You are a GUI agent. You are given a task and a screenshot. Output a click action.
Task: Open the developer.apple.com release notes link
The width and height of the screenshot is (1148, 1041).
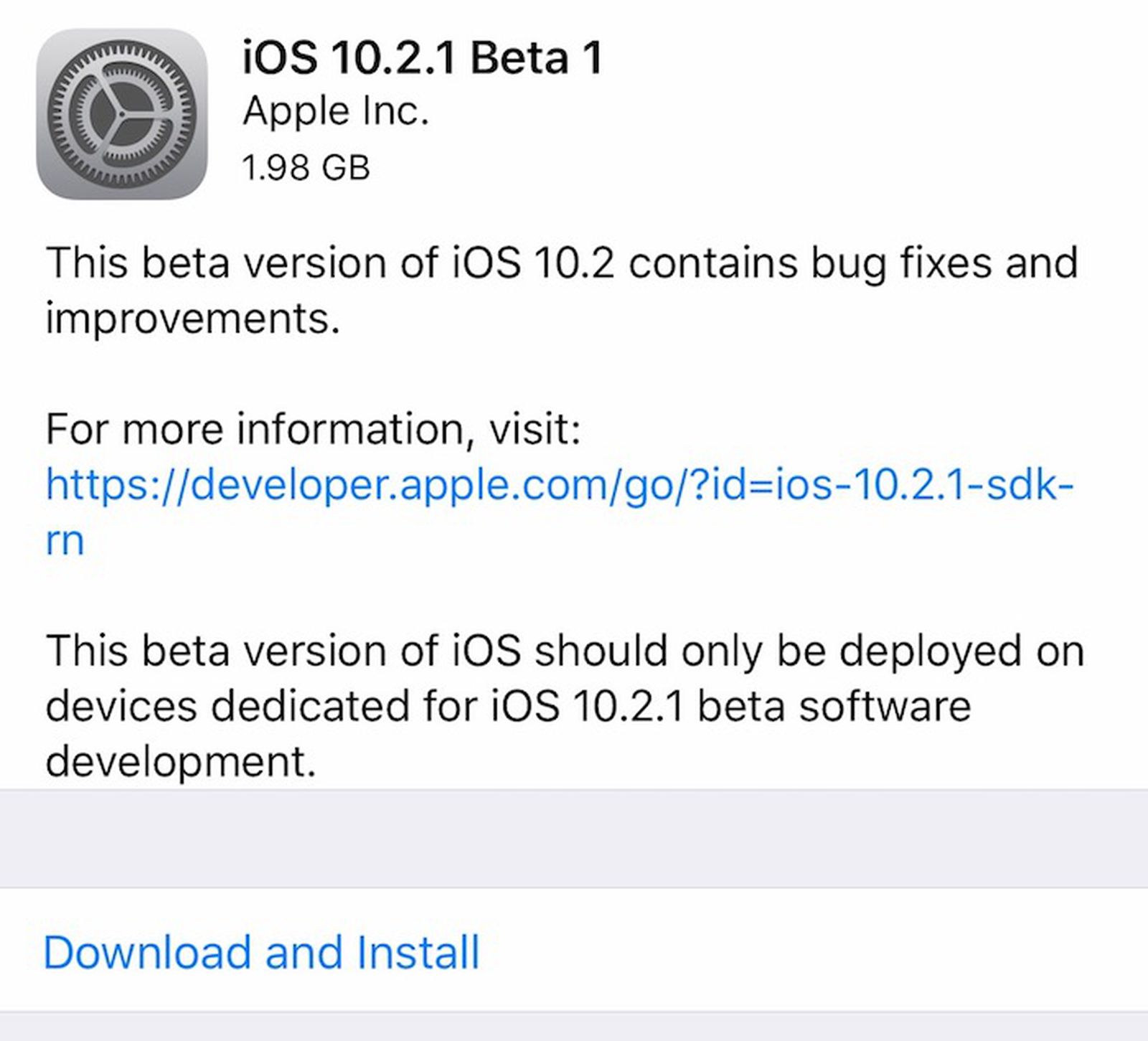click(560, 485)
